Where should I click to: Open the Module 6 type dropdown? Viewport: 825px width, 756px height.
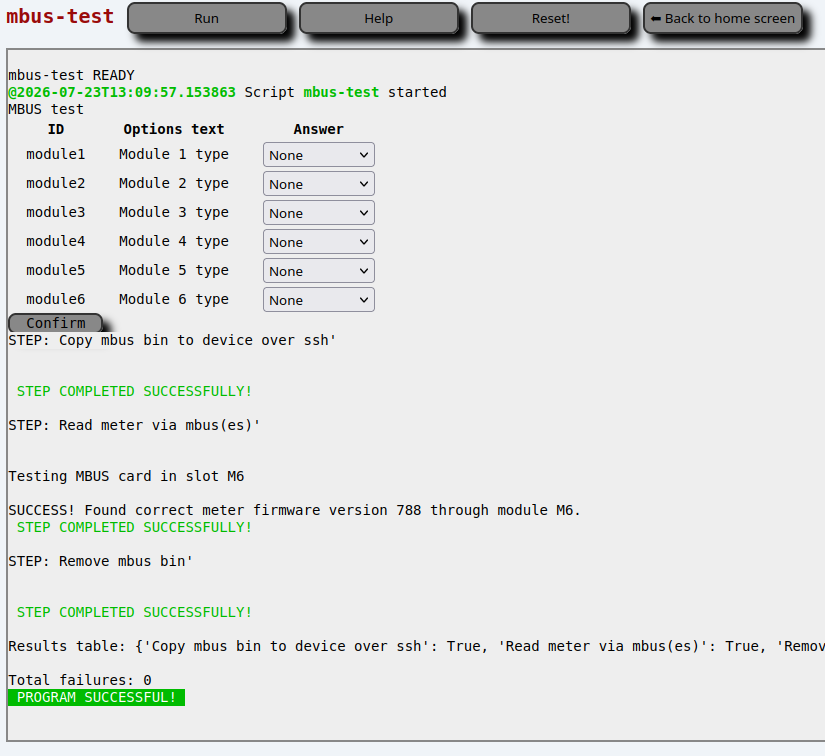coord(319,300)
